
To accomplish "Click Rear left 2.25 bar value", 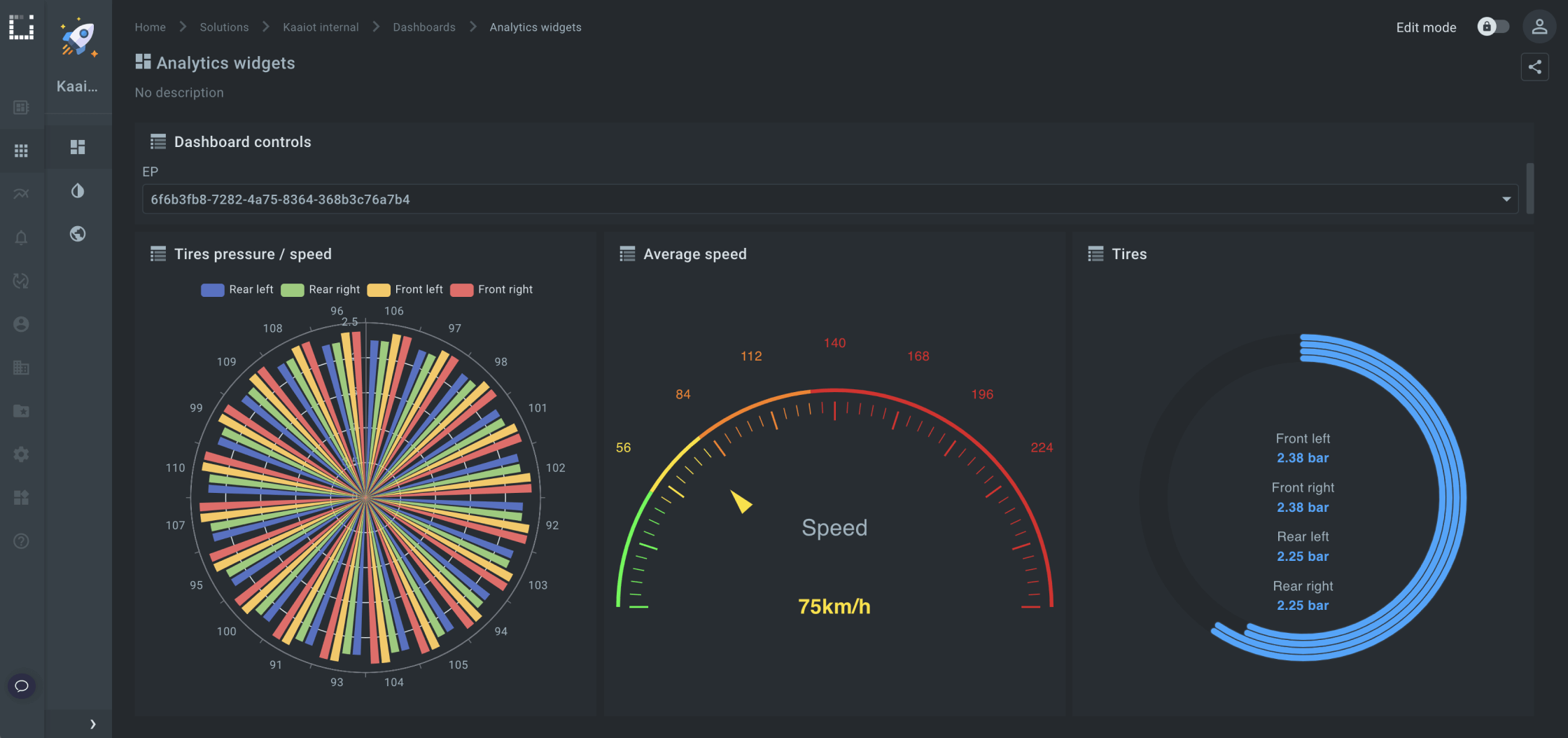I will (1303, 556).
